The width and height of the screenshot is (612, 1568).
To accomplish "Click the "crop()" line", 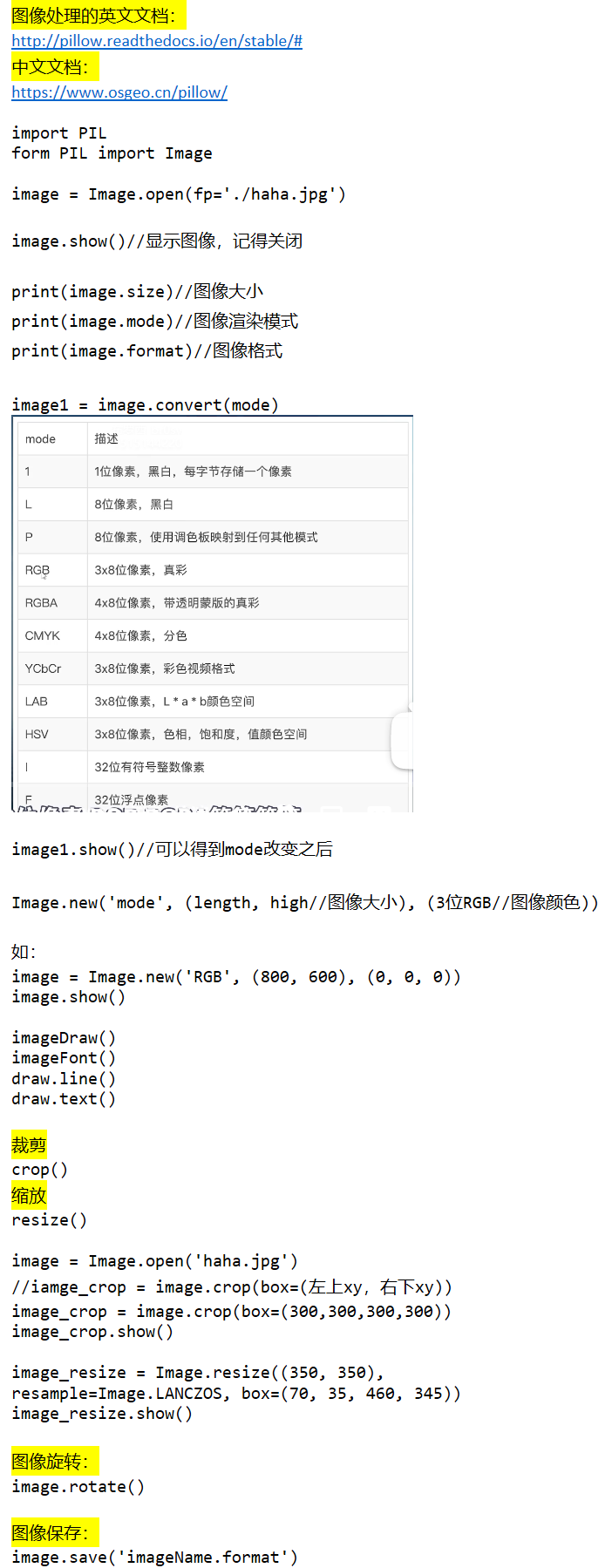I will pos(39,1170).
